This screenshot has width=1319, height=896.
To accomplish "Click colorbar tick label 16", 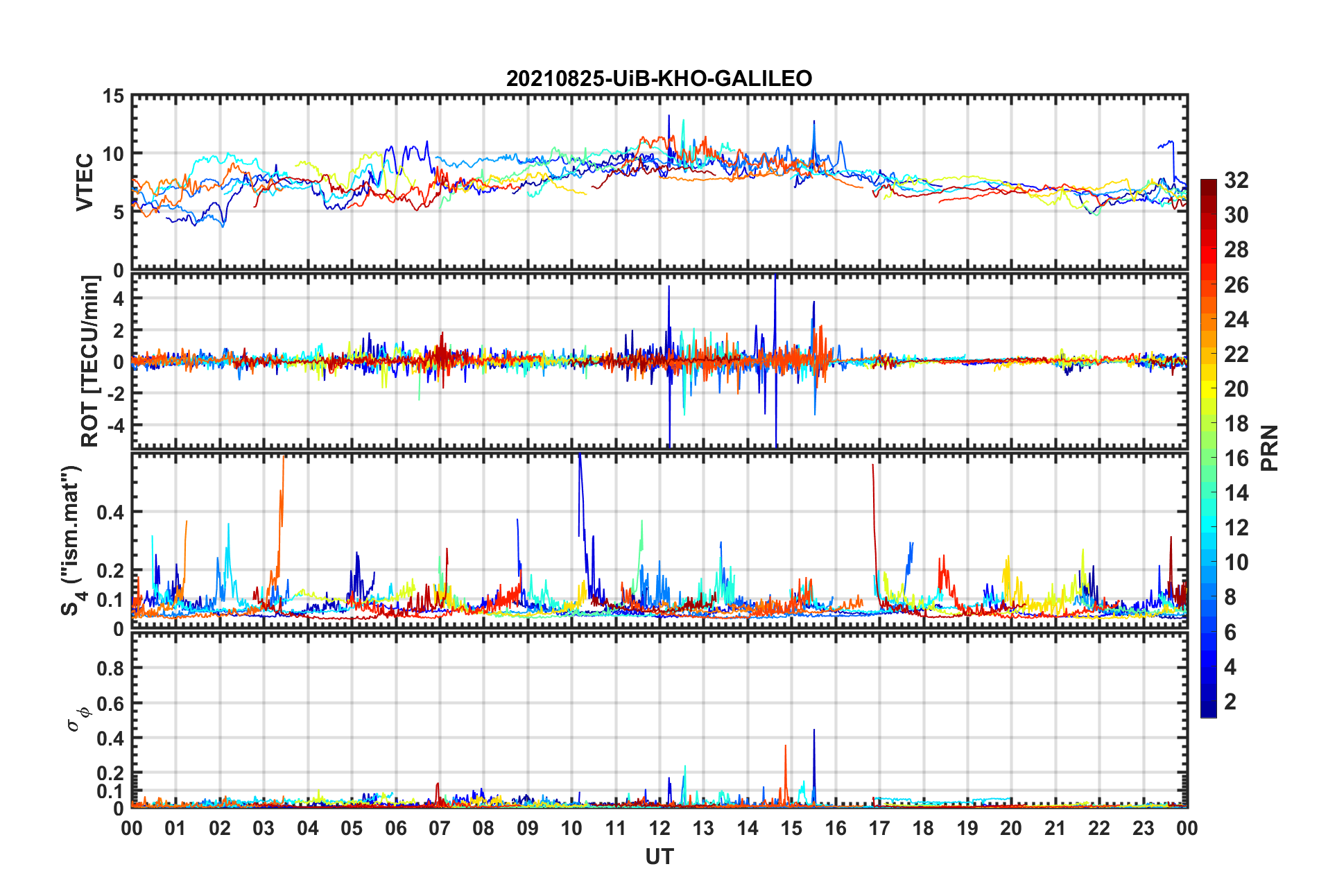I will pos(1236,458).
